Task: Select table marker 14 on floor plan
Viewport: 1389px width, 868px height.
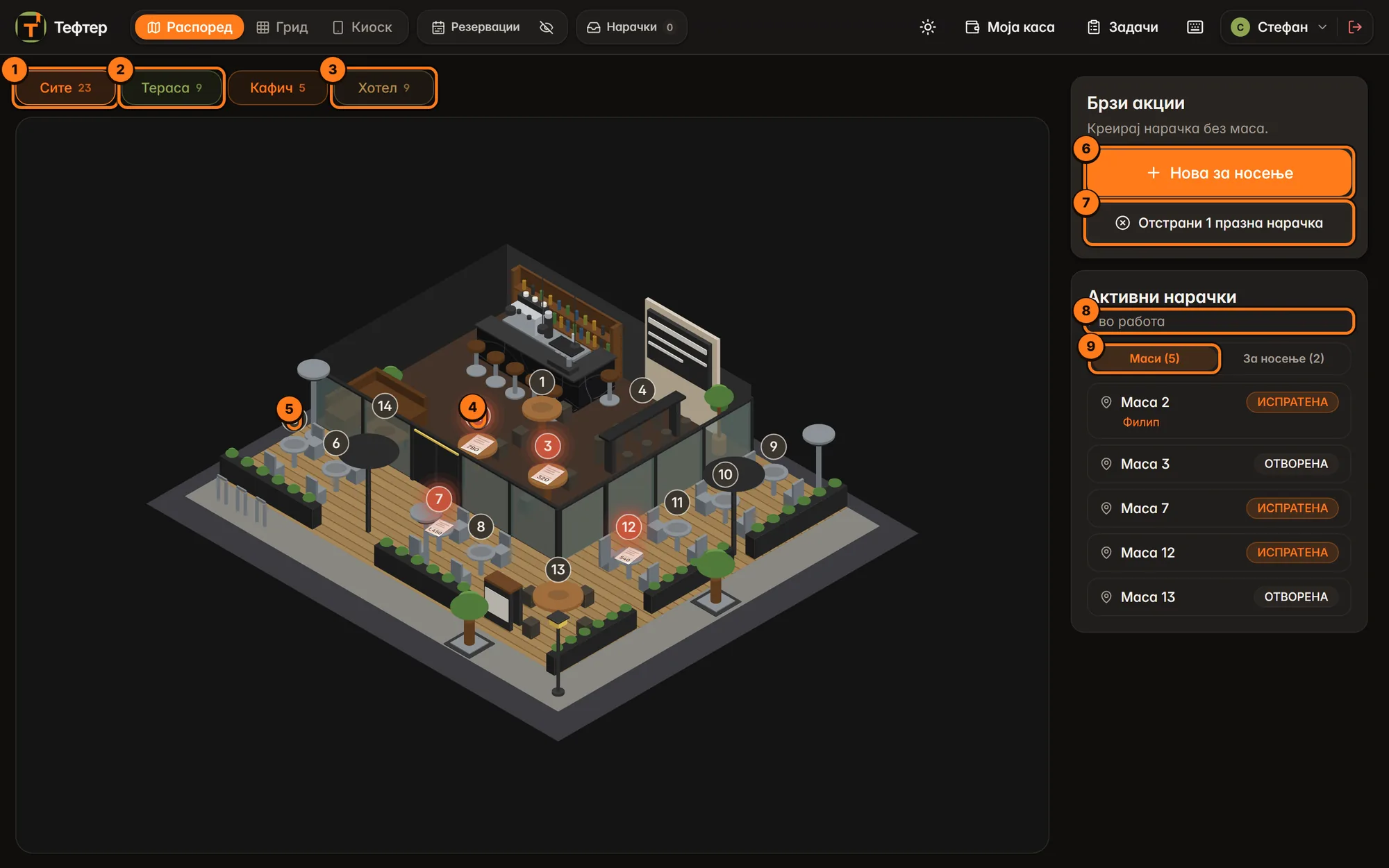Action: pyautogui.click(x=385, y=406)
